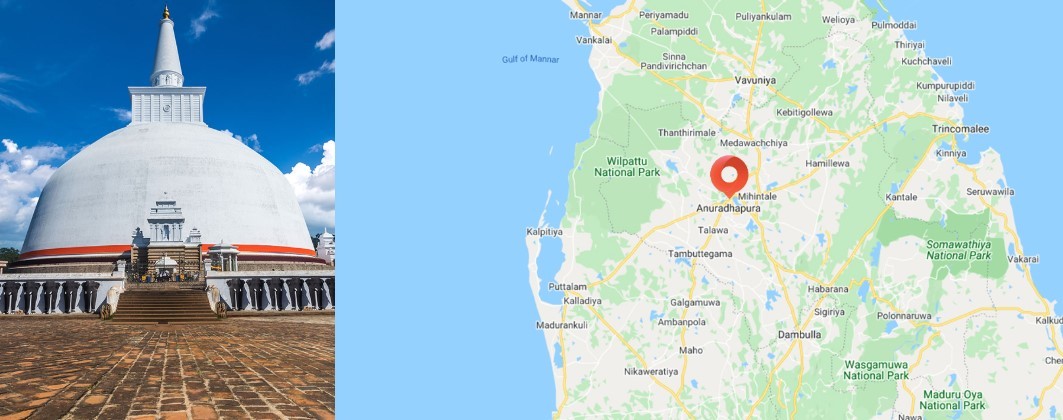Image resolution: width=1063 pixels, height=420 pixels.
Task: Click the Polonnaruwa label
Action: (904, 316)
